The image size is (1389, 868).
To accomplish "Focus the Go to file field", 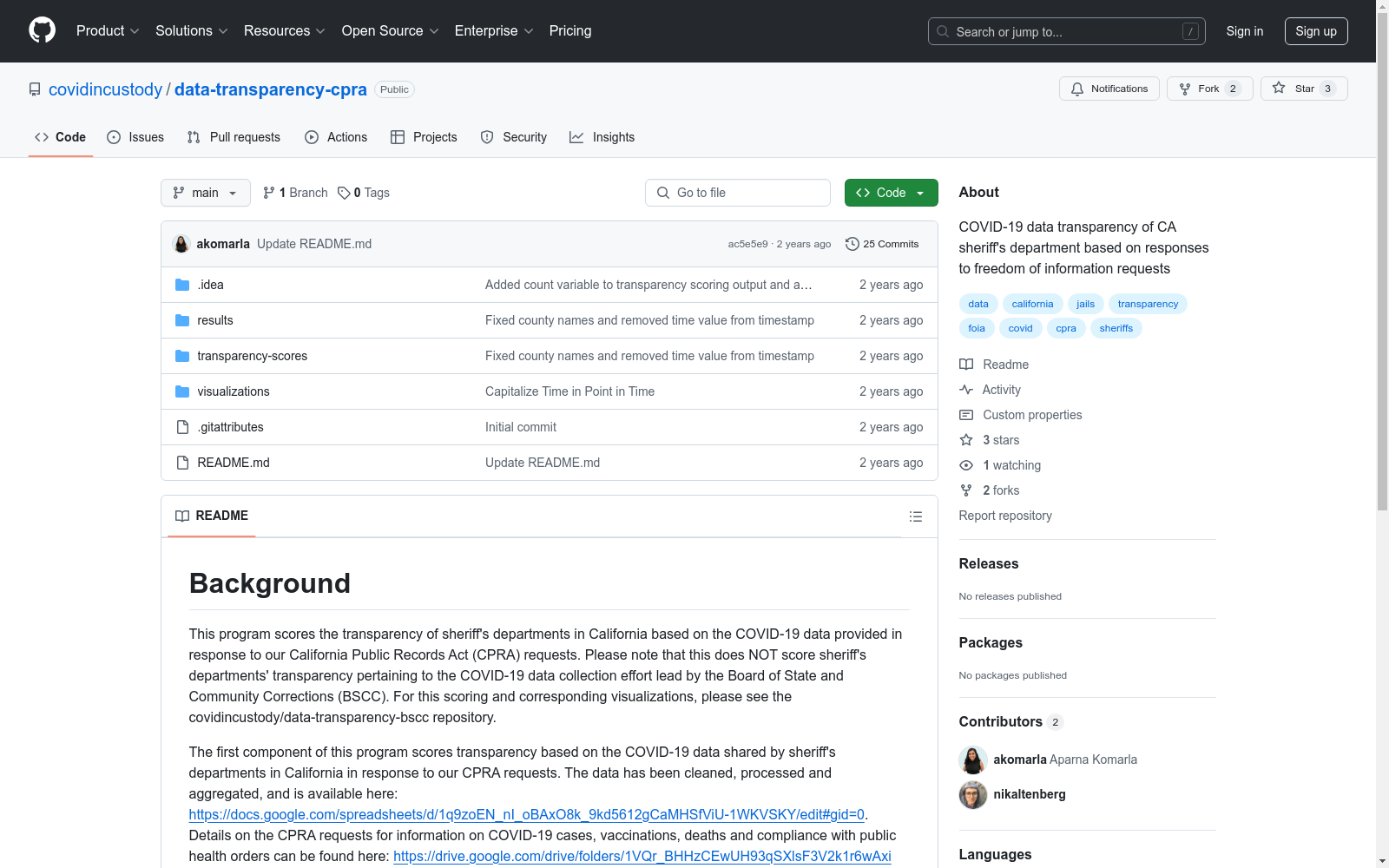I will (738, 193).
